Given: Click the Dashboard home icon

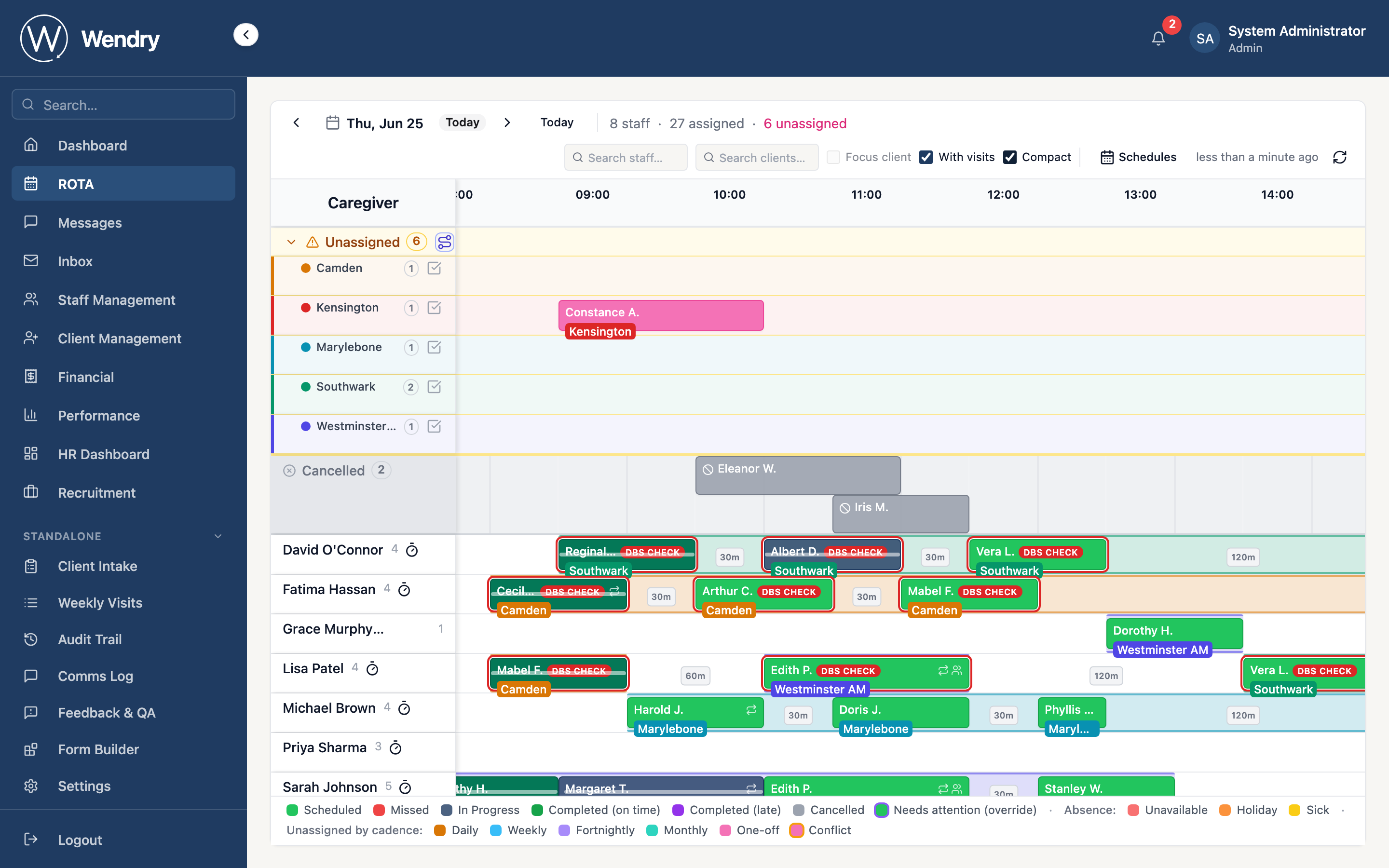Looking at the screenshot, I should click(x=31, y=145).
